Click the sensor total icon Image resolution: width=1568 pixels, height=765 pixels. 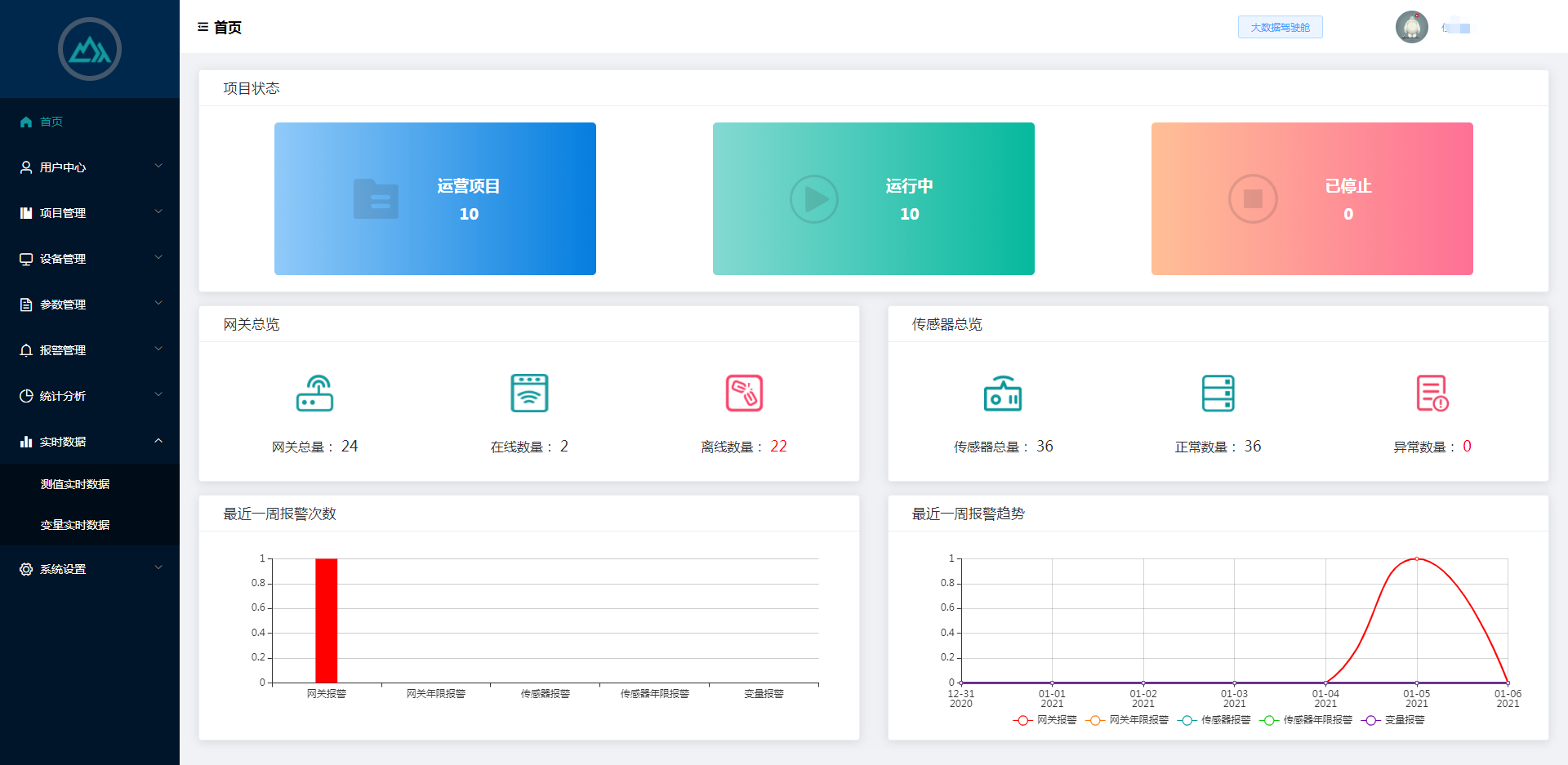pyautogui.click(x=1003, y=394)
